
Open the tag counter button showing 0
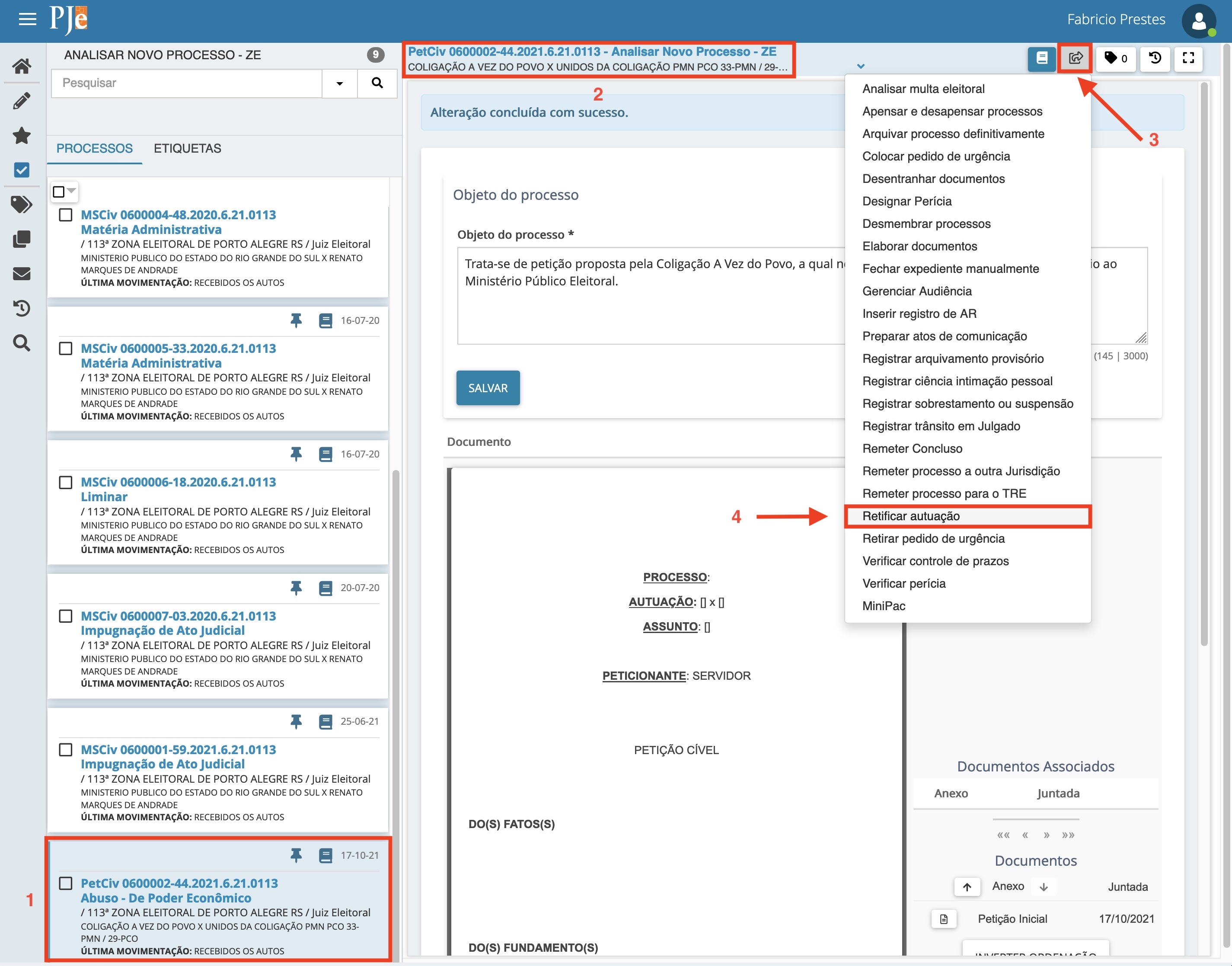coord(1116,58)
